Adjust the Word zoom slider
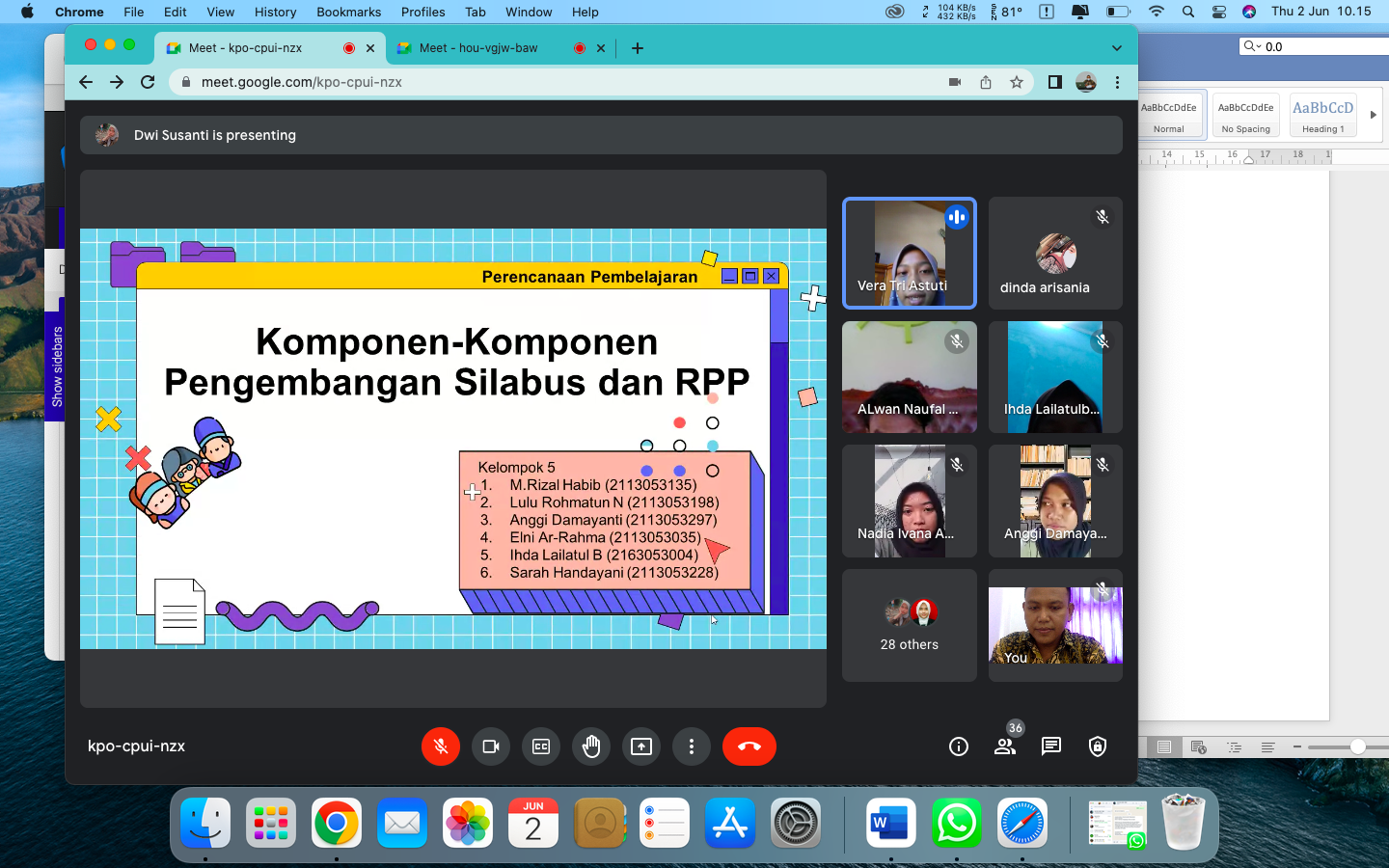This screenshot has width=1389, height=868. click(x=1357, y=746)
